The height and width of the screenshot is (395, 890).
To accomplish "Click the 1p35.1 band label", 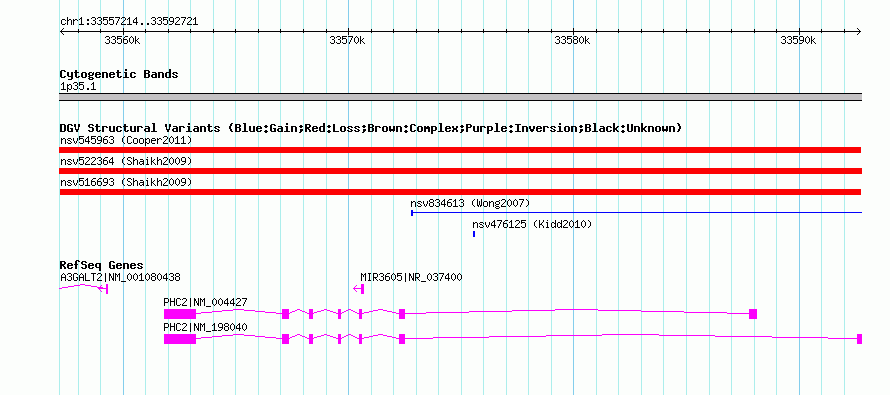I will pos(78,87).
